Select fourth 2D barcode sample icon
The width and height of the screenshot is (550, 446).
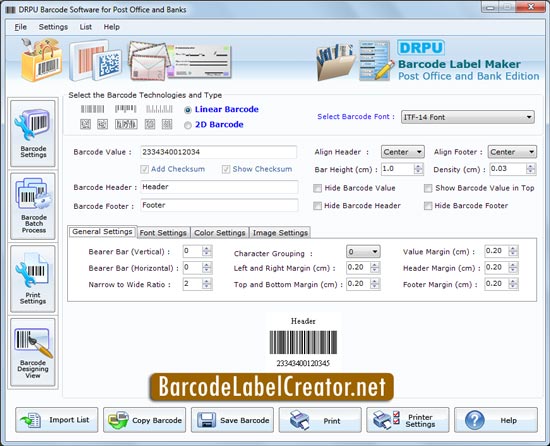[x=150, y=124]
